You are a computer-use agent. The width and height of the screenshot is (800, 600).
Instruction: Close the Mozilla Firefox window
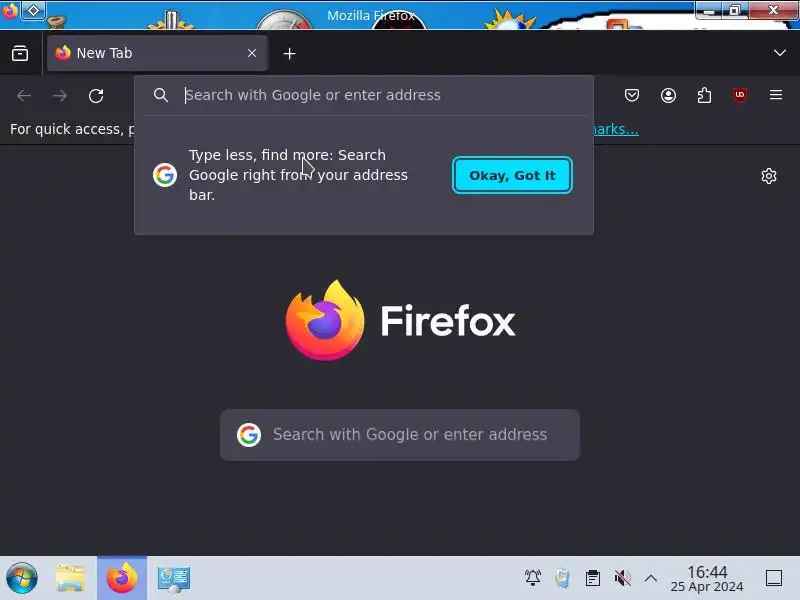773,10
